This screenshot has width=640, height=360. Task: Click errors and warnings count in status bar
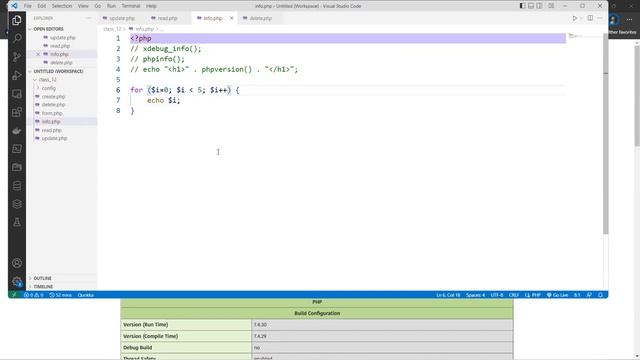pos(34,295)
